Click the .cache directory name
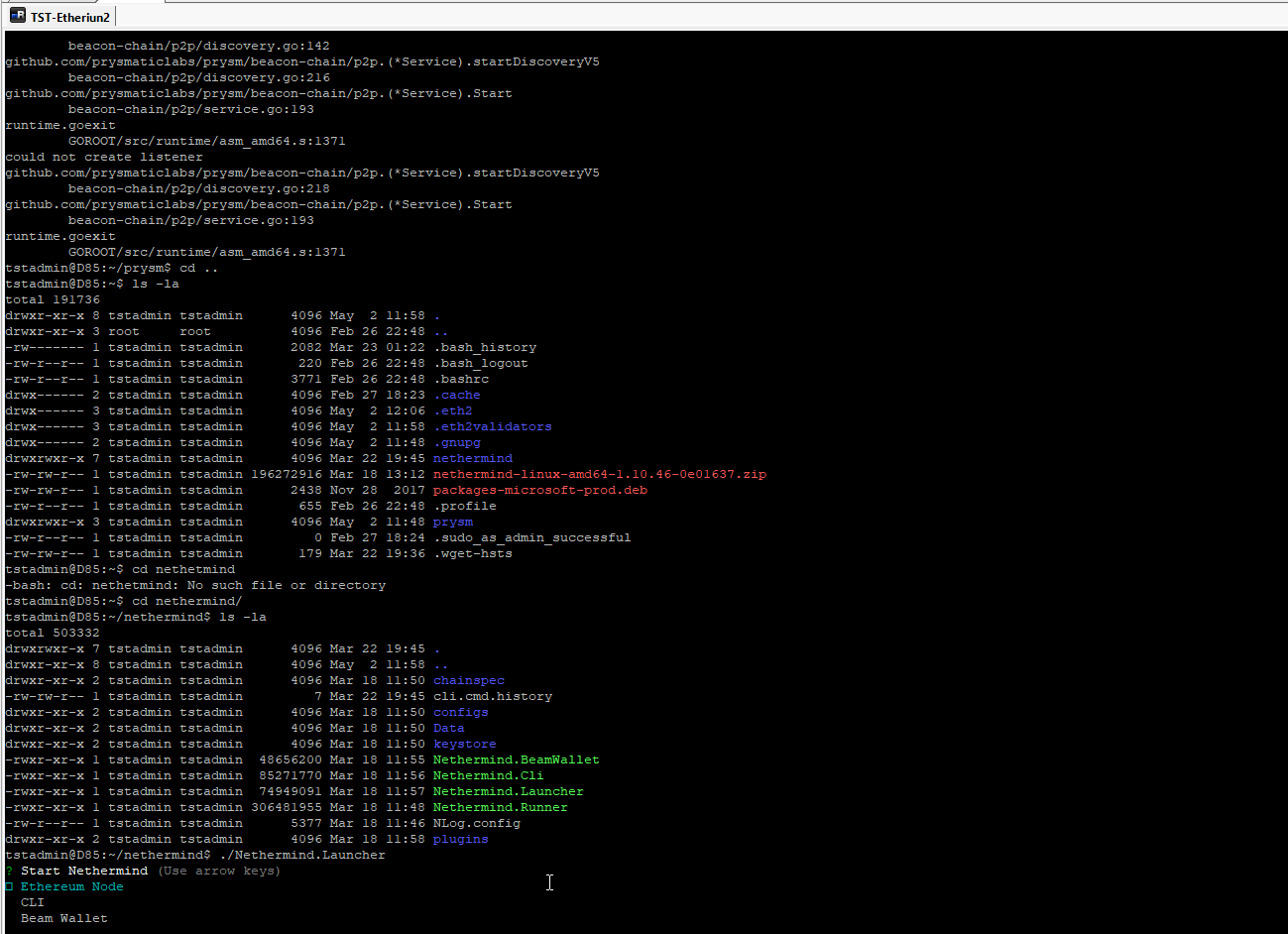Image resolution: width=1288 pixels, height=934 pixels. click(457, 395)
